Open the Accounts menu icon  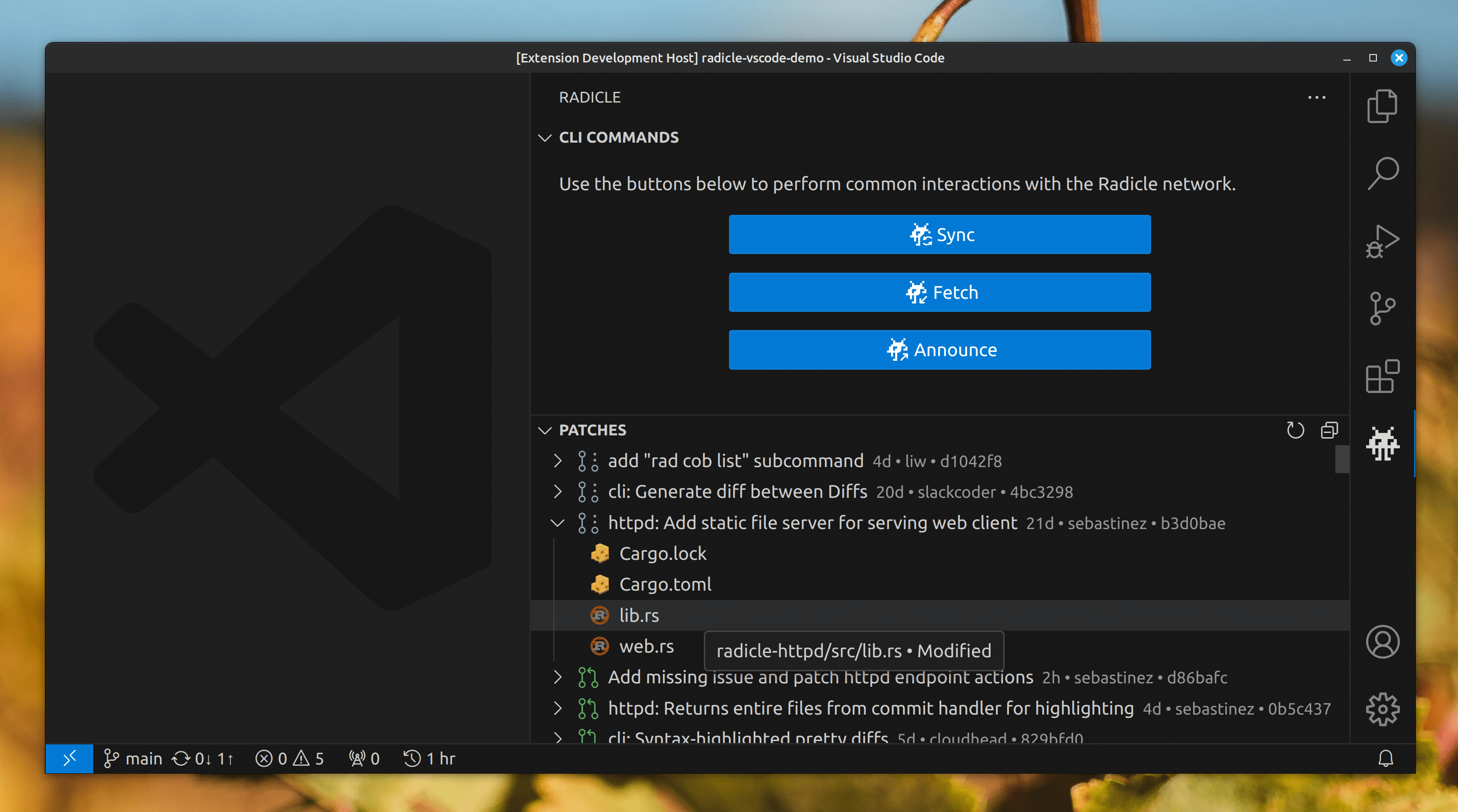point(1382,642)
